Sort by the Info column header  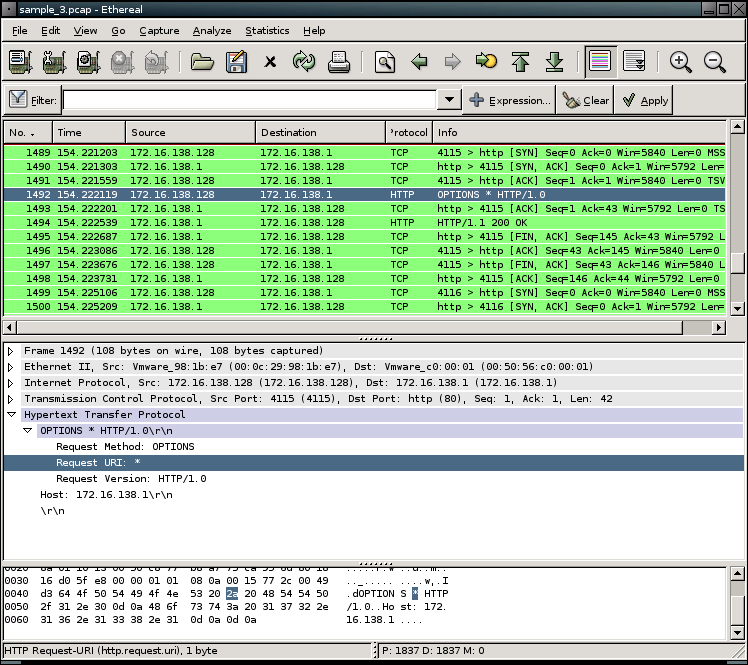(579, 132)
